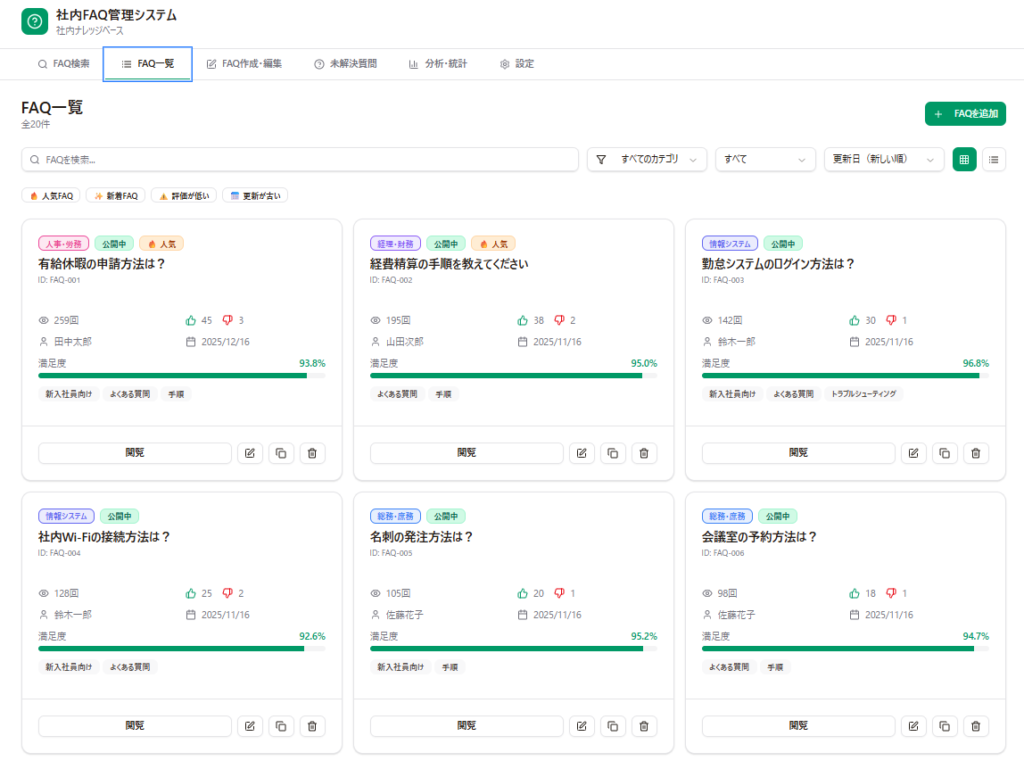Go to the 未解決質問 tab
Image resolution: width=1024 pixels, height=761 pixels.
coord(345,64)
